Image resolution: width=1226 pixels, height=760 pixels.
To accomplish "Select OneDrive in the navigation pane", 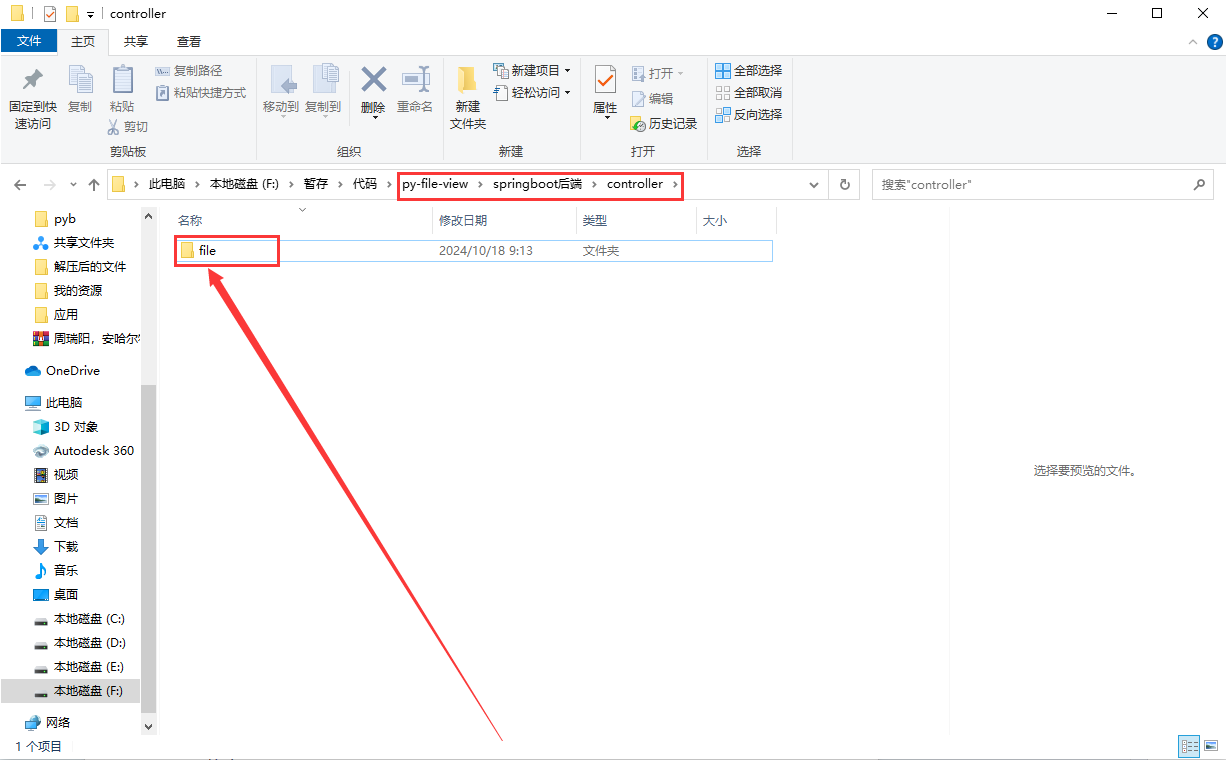I will pyautogui.click(x=71, y=371).
